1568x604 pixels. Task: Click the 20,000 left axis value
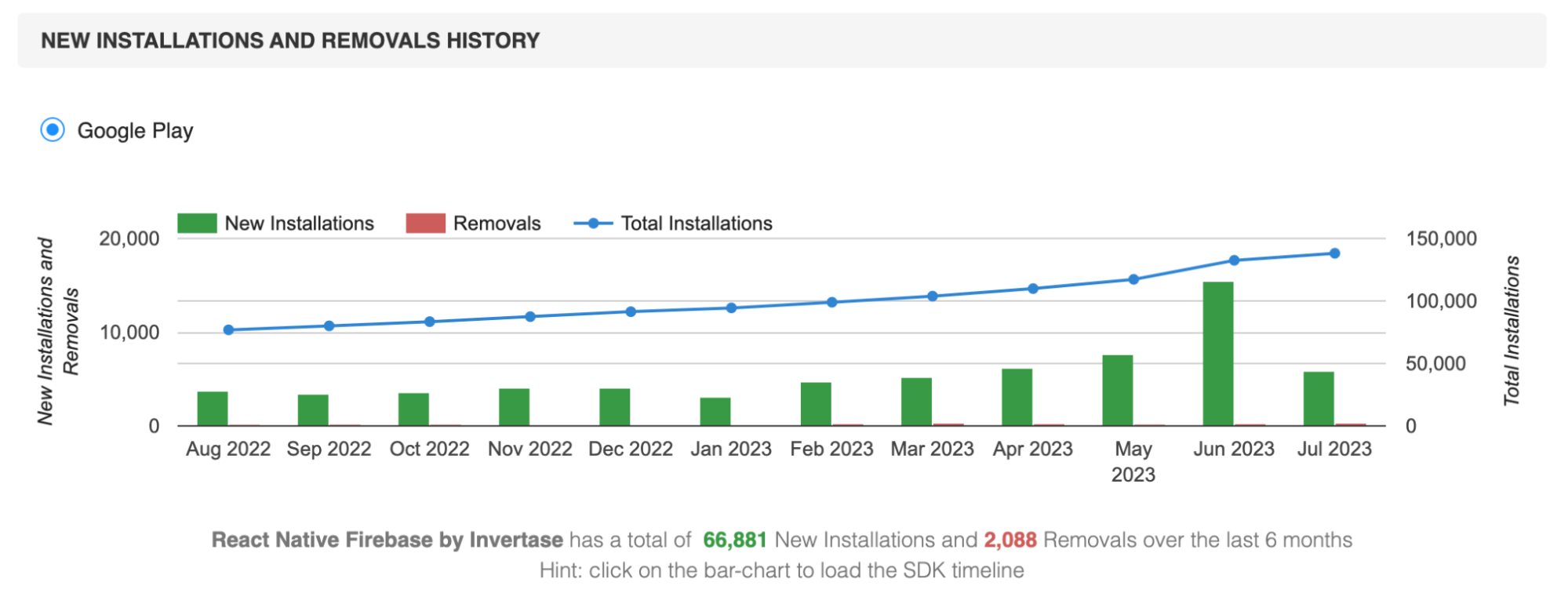[x=129, y=238]
